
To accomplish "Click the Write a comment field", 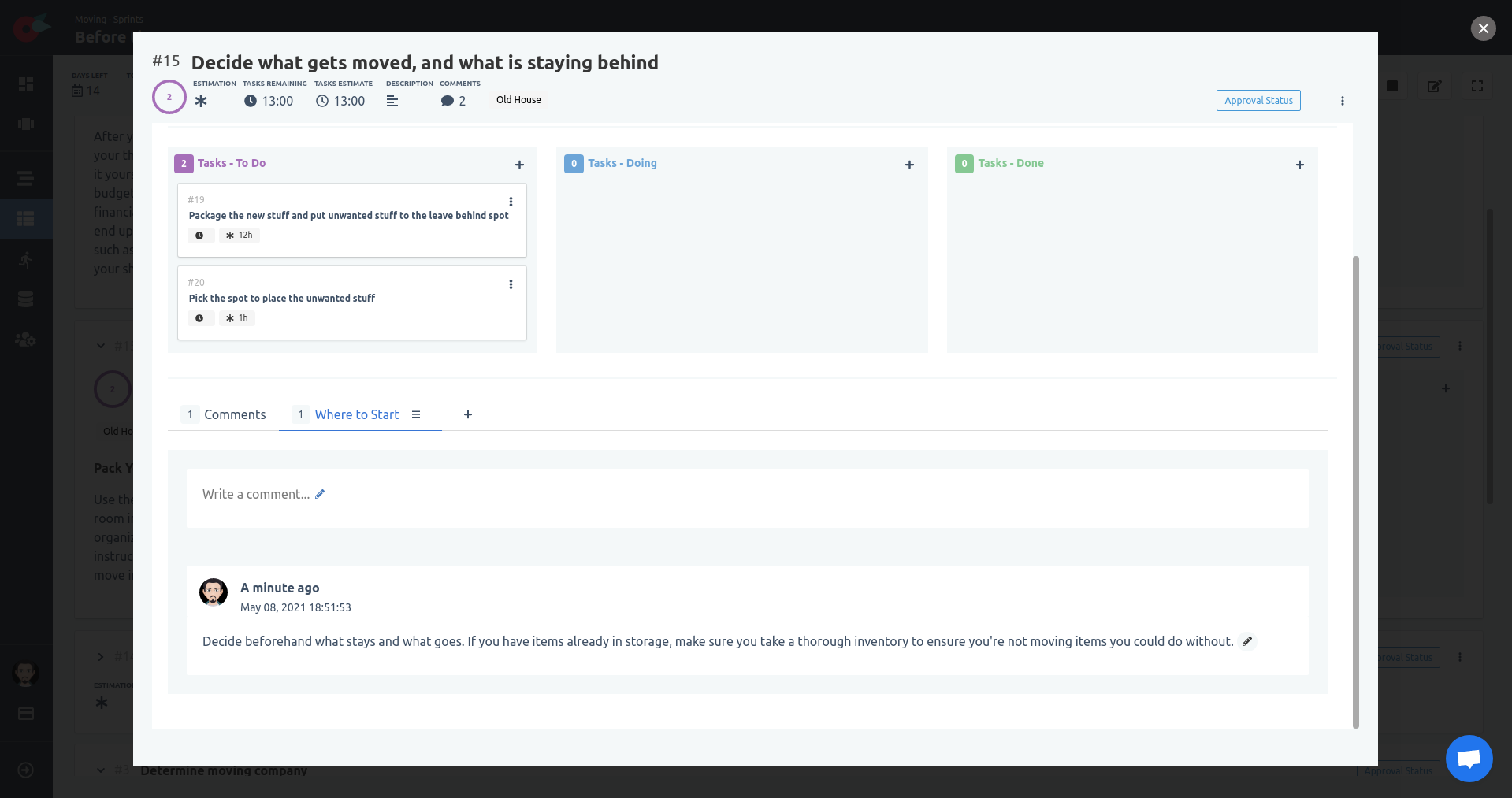I will [x=256, y=494].
